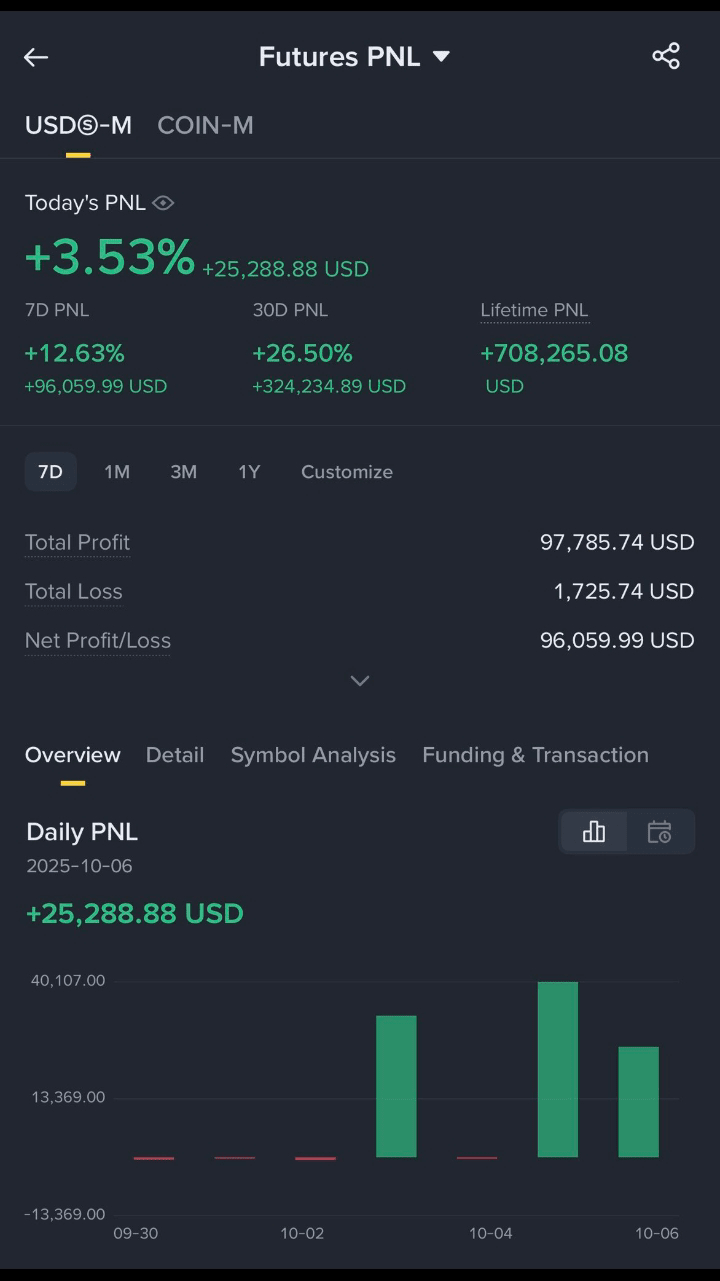The height and width of the screenshot is (1281, 720).
Task: Tap the Lifetime PNL label
Action: 534,310
